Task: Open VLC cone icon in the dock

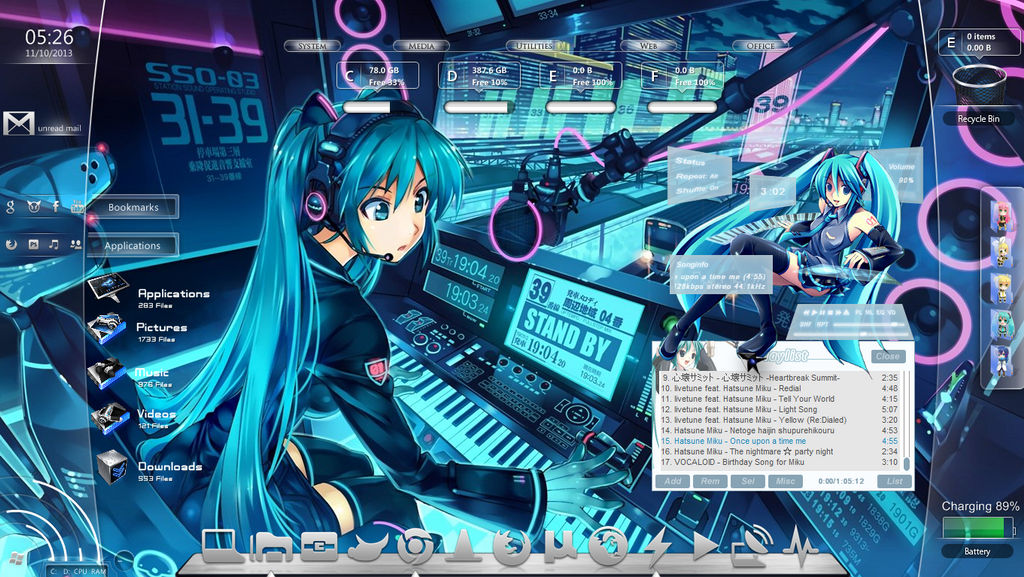Action: pyautogui.click(x=462, y=546)
